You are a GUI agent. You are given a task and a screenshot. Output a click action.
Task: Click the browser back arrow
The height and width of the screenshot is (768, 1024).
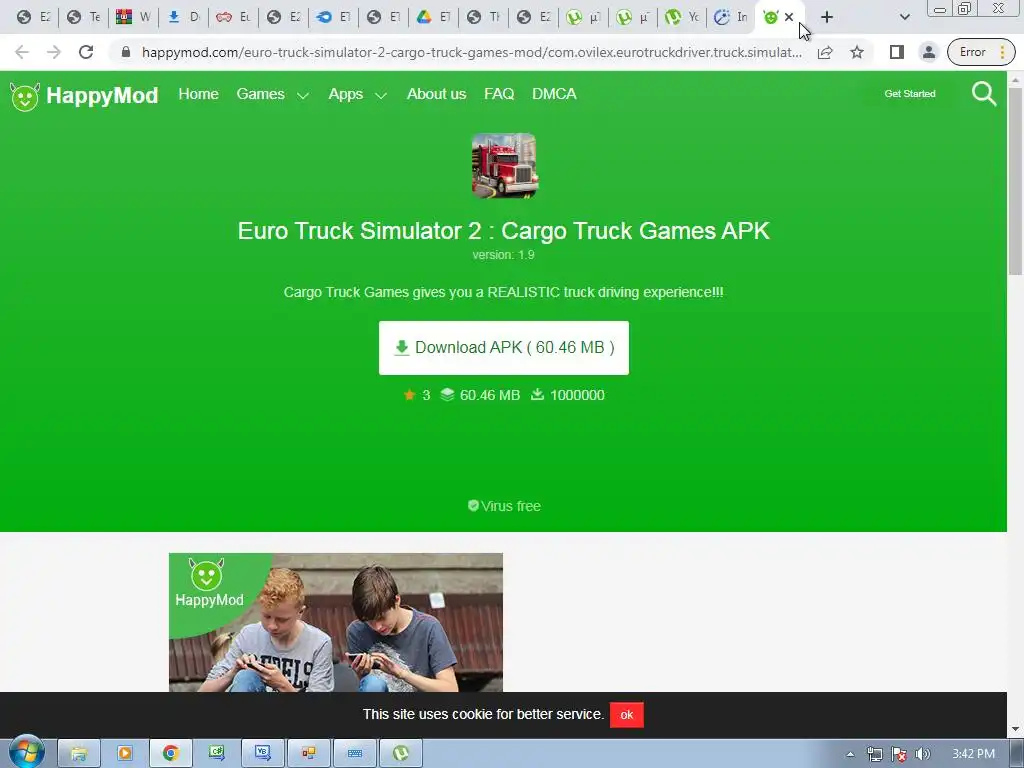[x=22, y=52]
